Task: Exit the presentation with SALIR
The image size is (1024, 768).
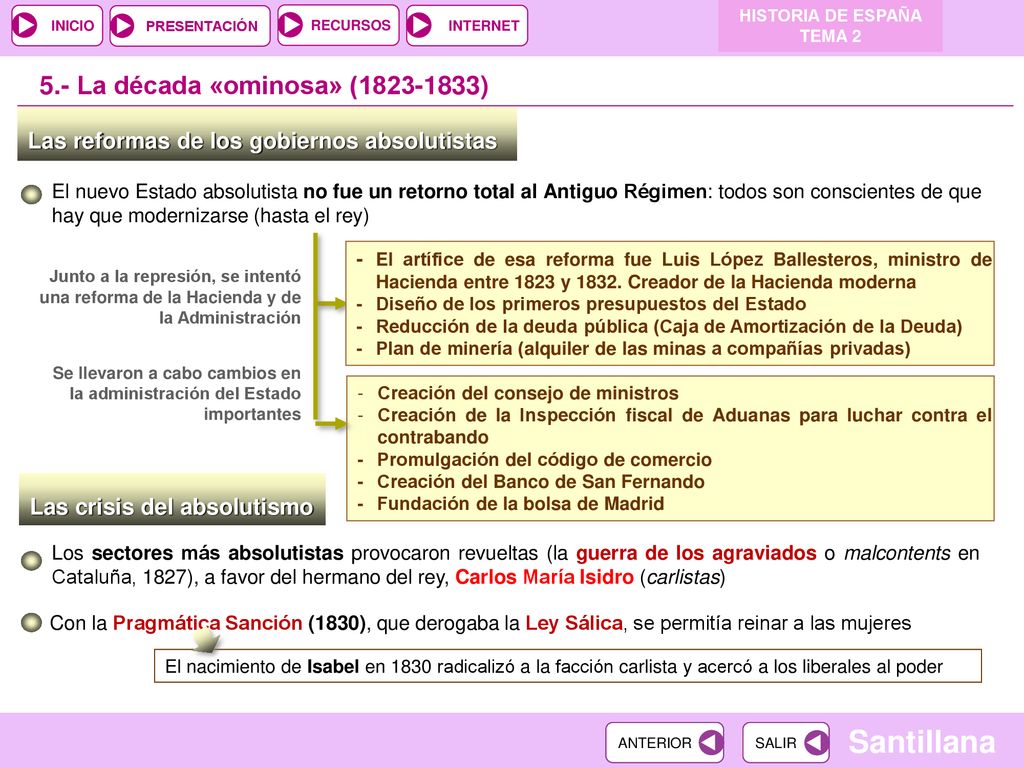Action: (x=786, y=743)
